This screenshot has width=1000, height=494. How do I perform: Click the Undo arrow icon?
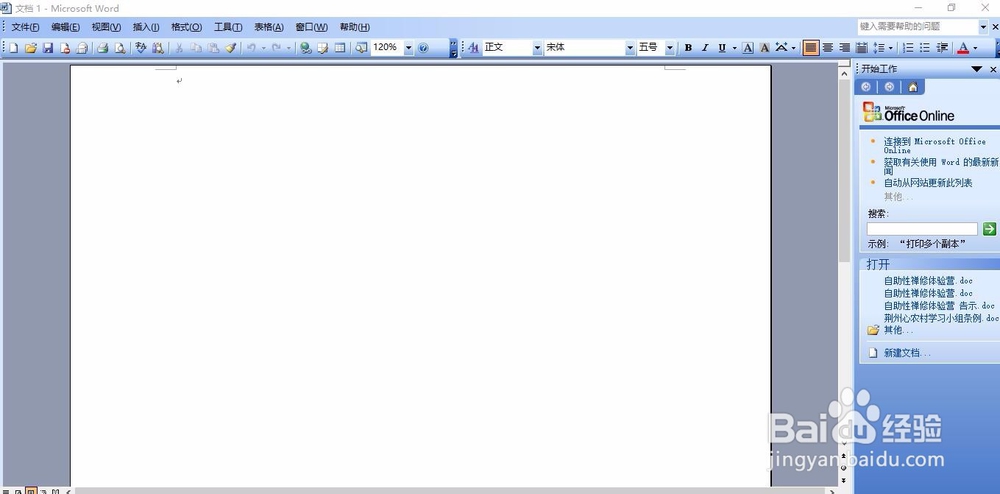(x=252, y=48)
